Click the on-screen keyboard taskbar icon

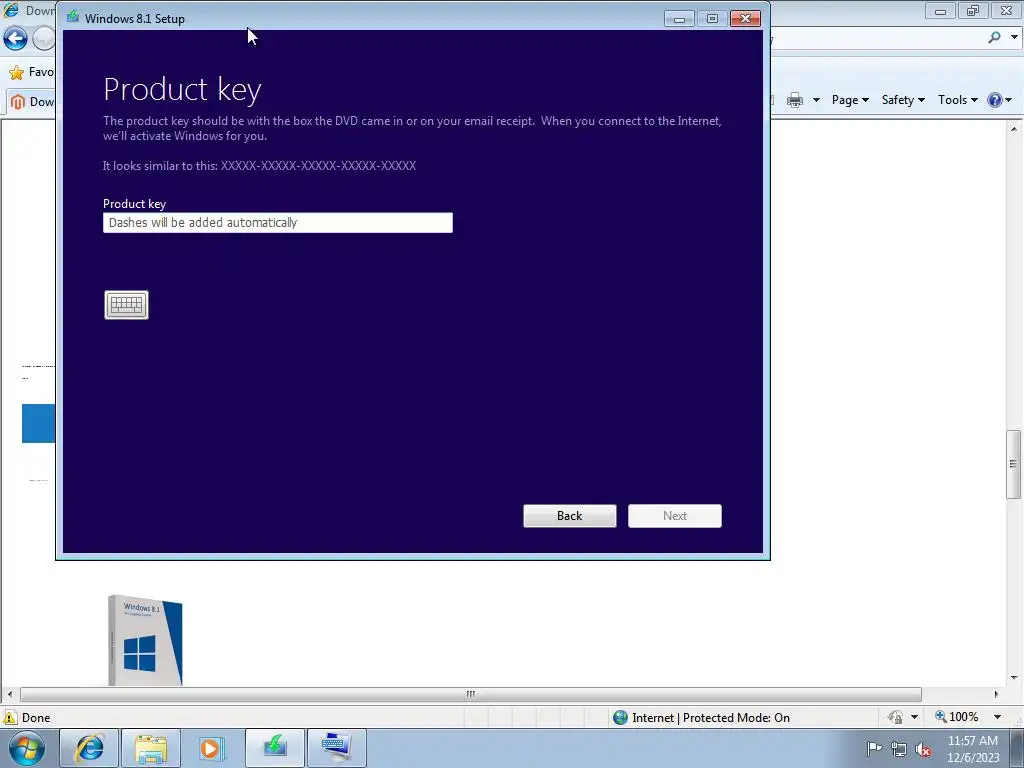click(x=337, y=748)
